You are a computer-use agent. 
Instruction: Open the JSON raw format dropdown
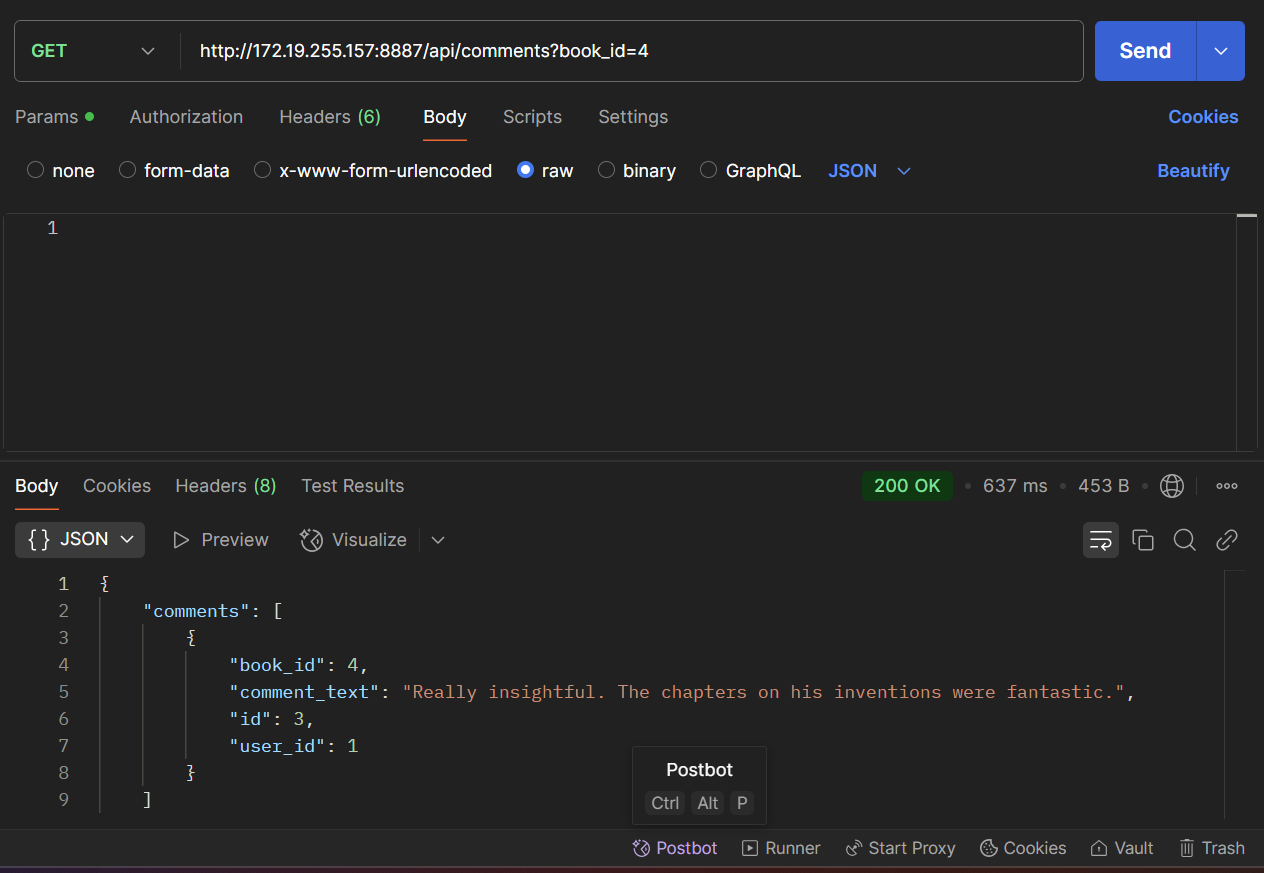click(x=870, y=171)
